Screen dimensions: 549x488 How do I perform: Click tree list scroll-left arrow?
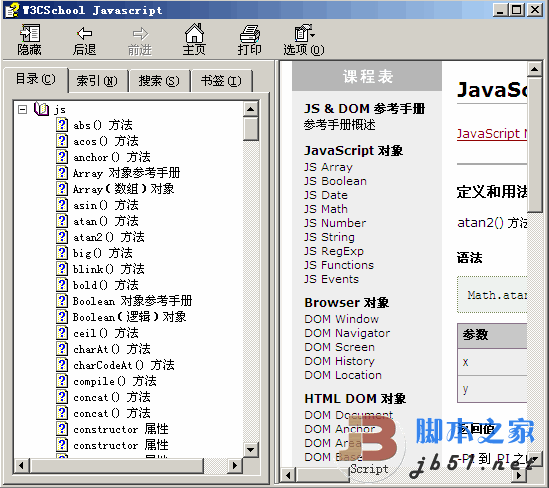tap(21, 466)
